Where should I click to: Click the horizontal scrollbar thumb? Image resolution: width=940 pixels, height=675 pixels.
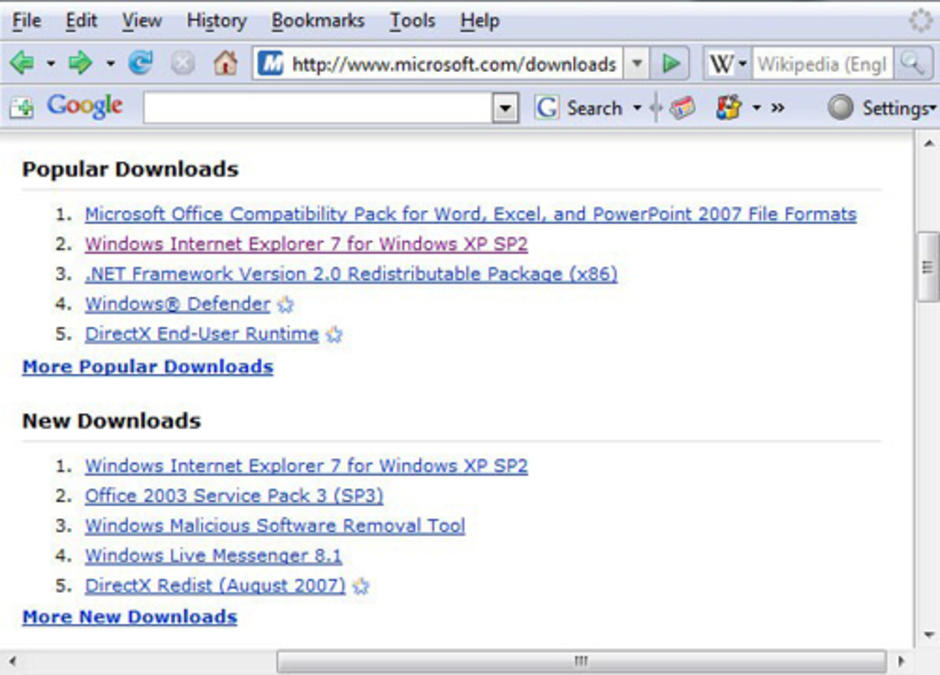click(x=581, y=661)
